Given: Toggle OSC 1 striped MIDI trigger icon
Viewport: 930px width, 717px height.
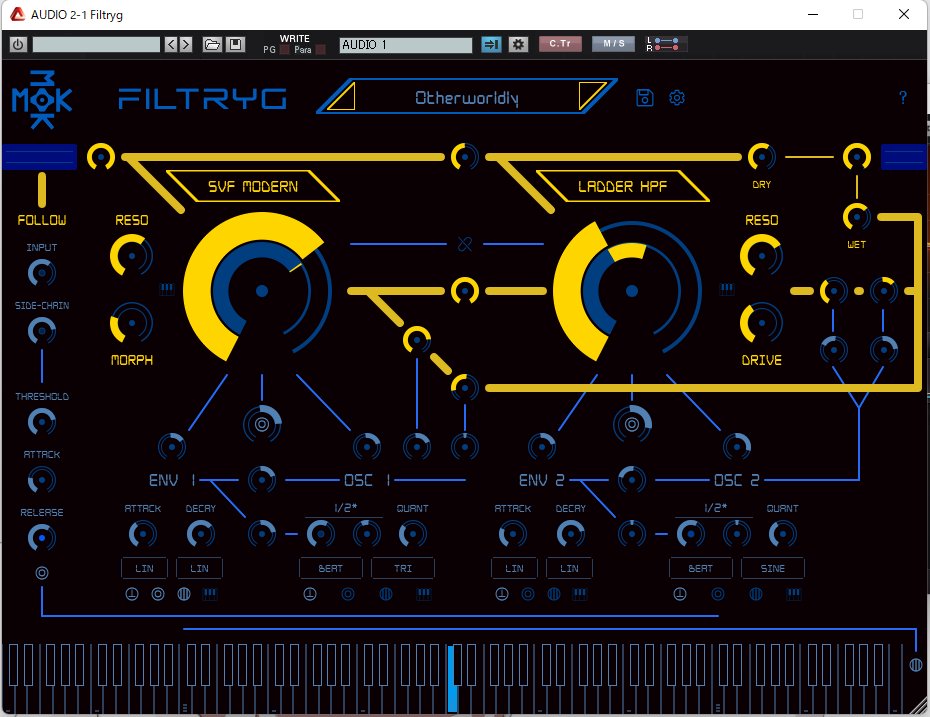Looking at the screenshot, I should pyautogui.click(x=386, y=594).
